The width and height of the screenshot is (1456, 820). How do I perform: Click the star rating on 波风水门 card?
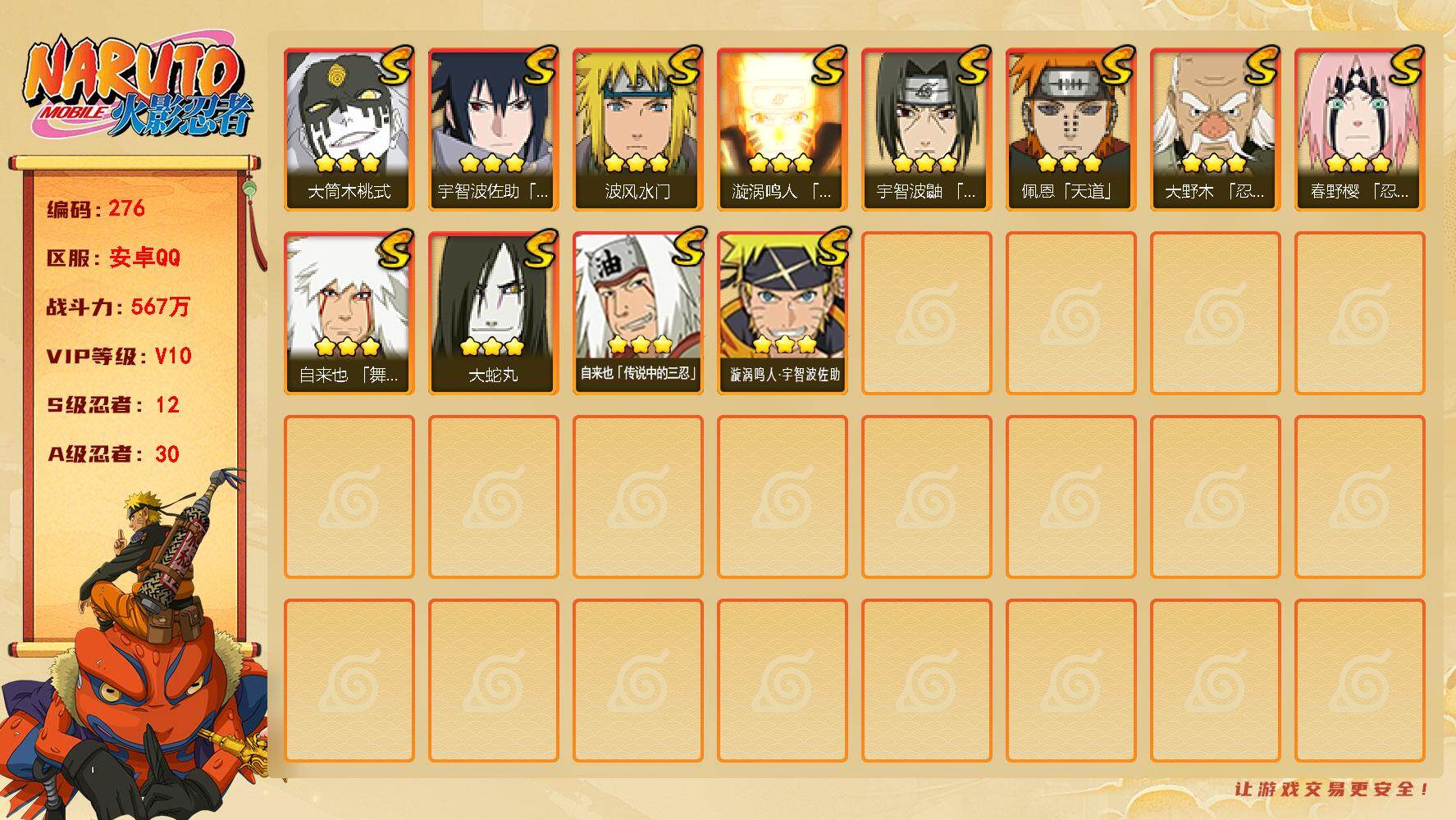(637, 162)
